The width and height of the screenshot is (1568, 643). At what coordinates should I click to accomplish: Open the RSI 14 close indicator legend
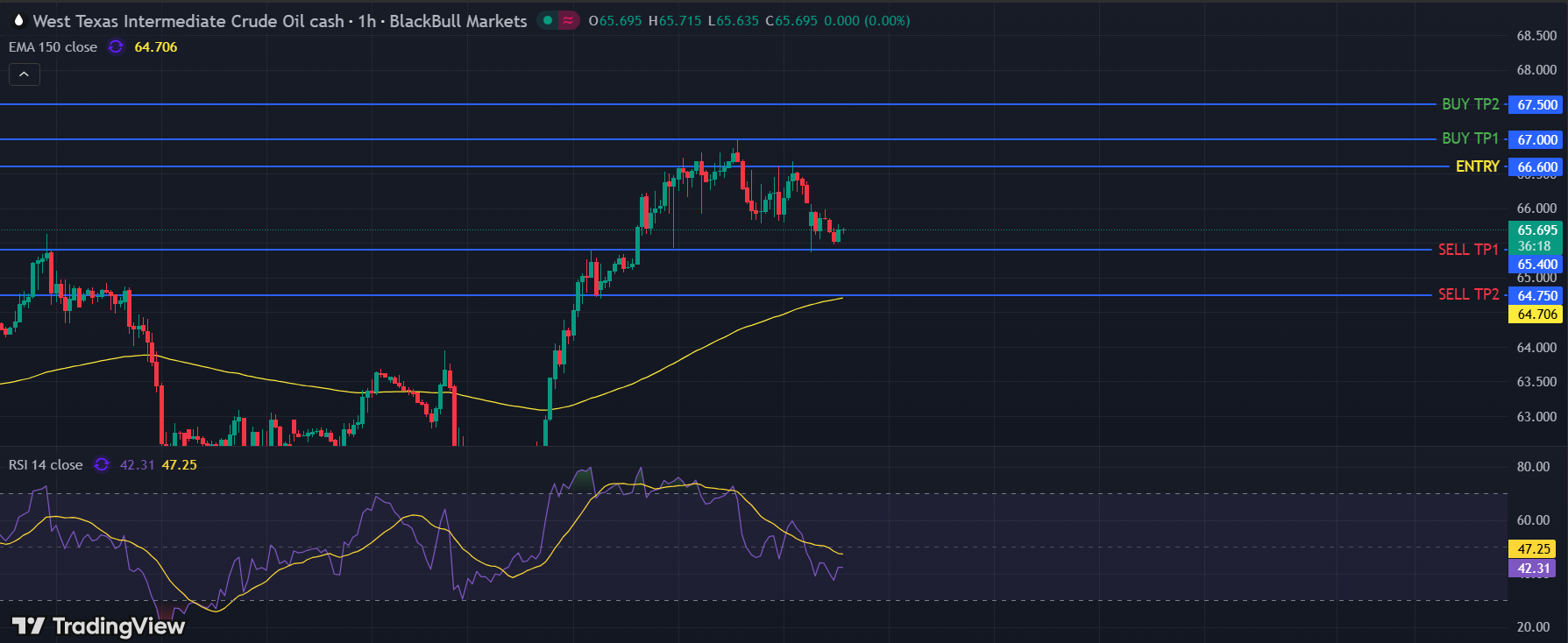point(46,465)
